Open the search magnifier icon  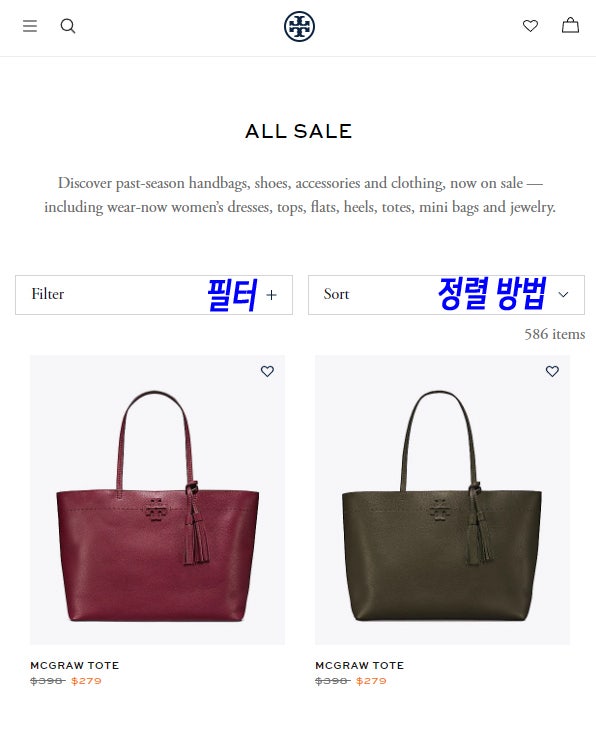click(68, 26)
